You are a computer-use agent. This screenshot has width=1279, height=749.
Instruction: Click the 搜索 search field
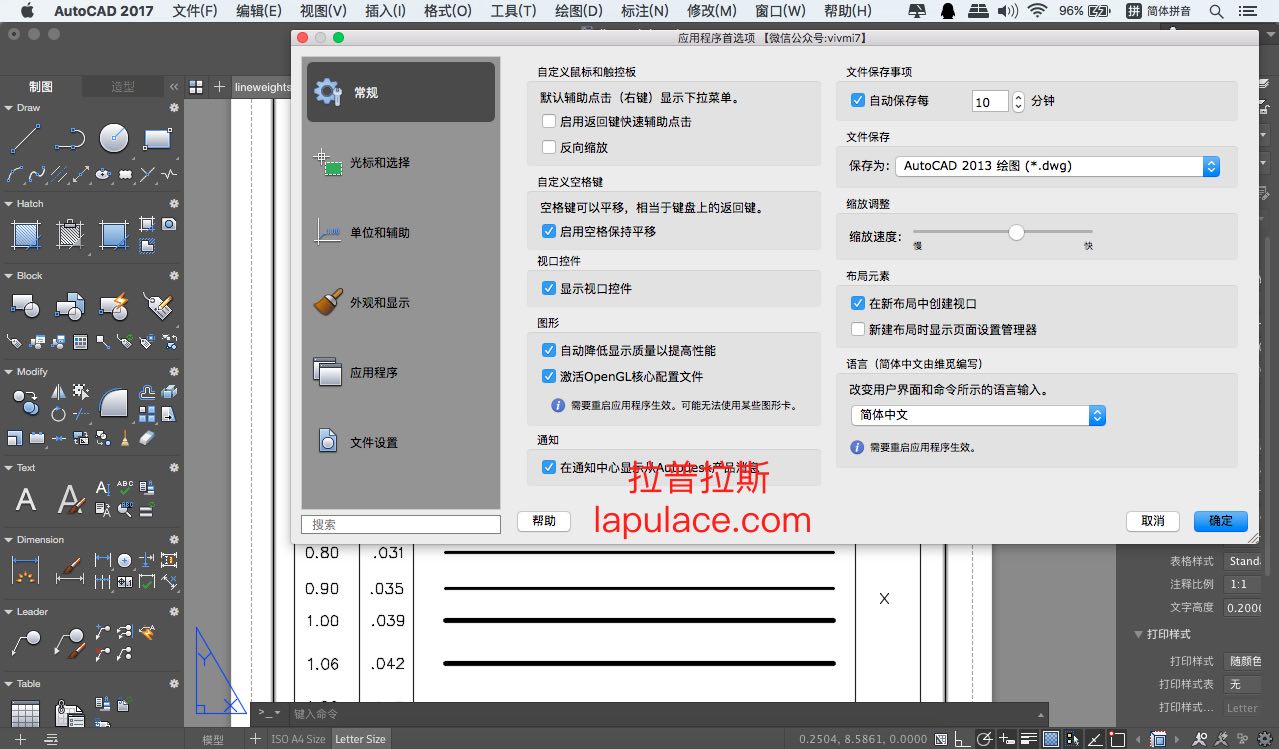[400, 524]
